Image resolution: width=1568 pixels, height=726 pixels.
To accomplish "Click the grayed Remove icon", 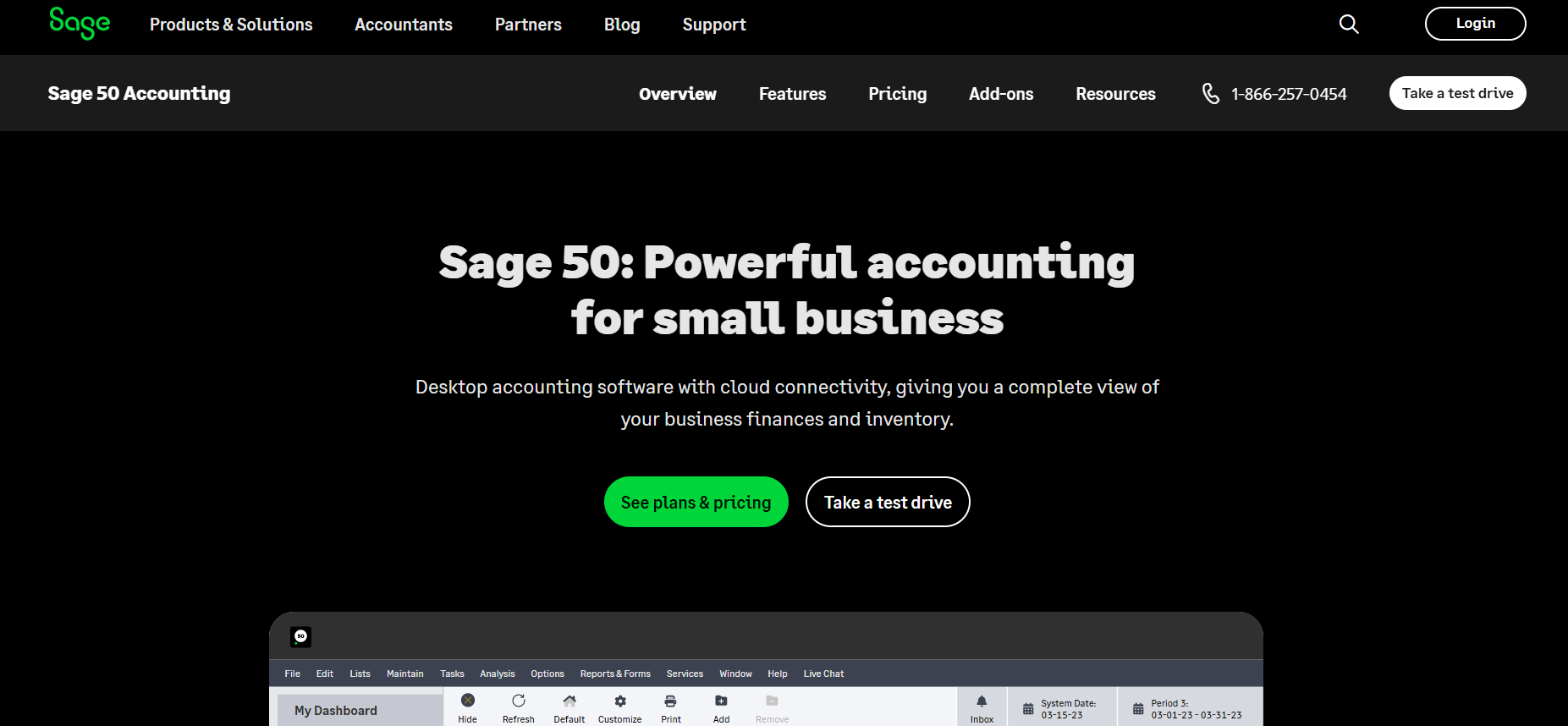I will pos(772,701).
